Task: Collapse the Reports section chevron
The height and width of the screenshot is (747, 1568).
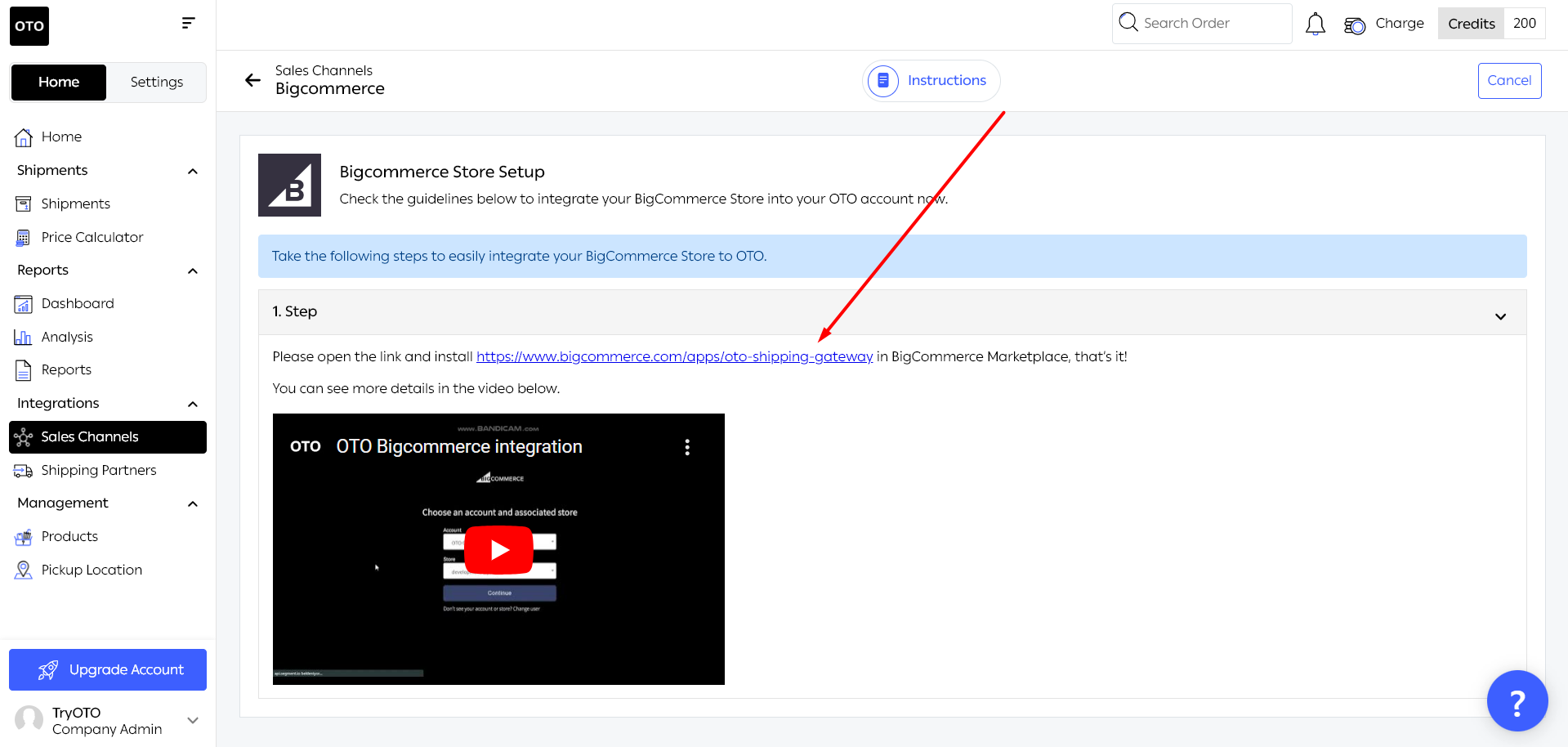Action: (x=193, y=271)
